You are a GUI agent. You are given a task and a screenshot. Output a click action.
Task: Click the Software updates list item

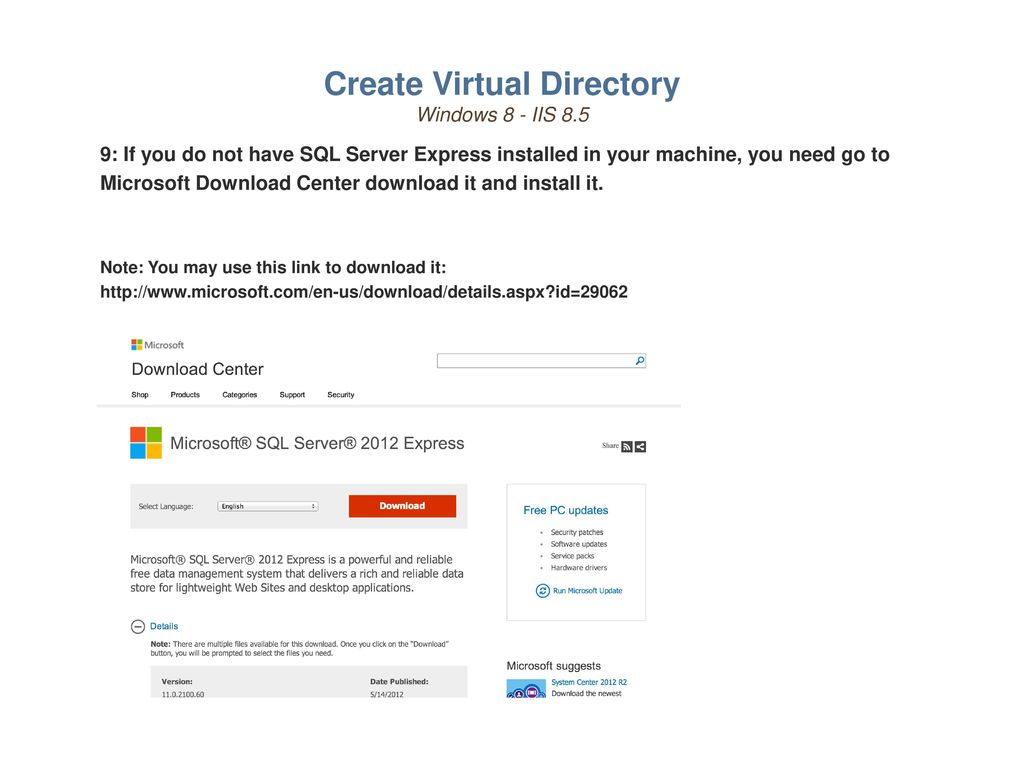click(579, 544)
